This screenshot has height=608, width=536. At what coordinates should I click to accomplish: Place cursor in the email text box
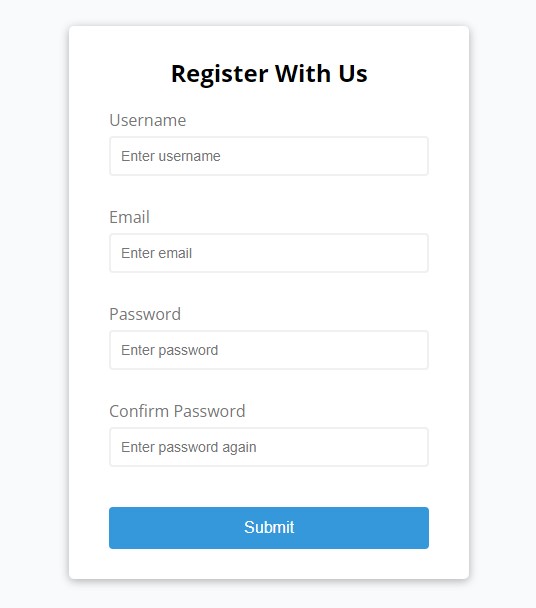point(269,253)
